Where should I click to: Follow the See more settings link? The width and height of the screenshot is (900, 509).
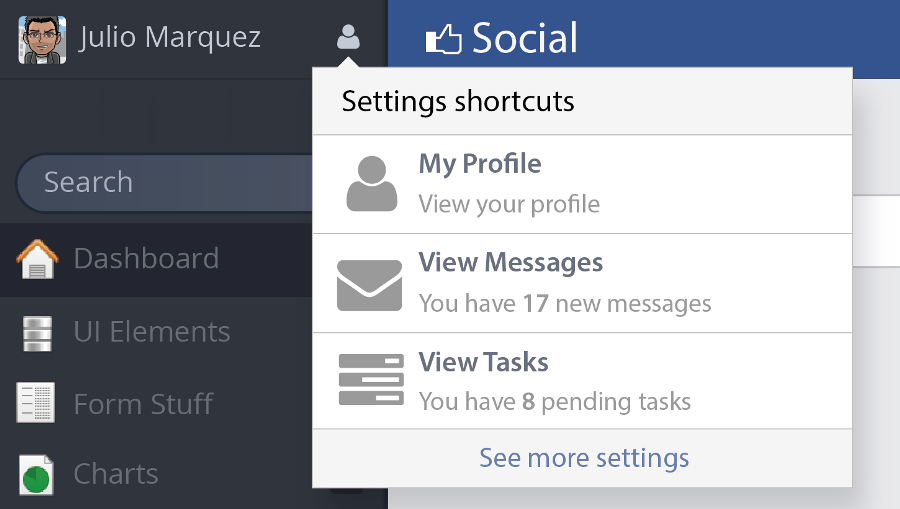[x=584, y=459]
